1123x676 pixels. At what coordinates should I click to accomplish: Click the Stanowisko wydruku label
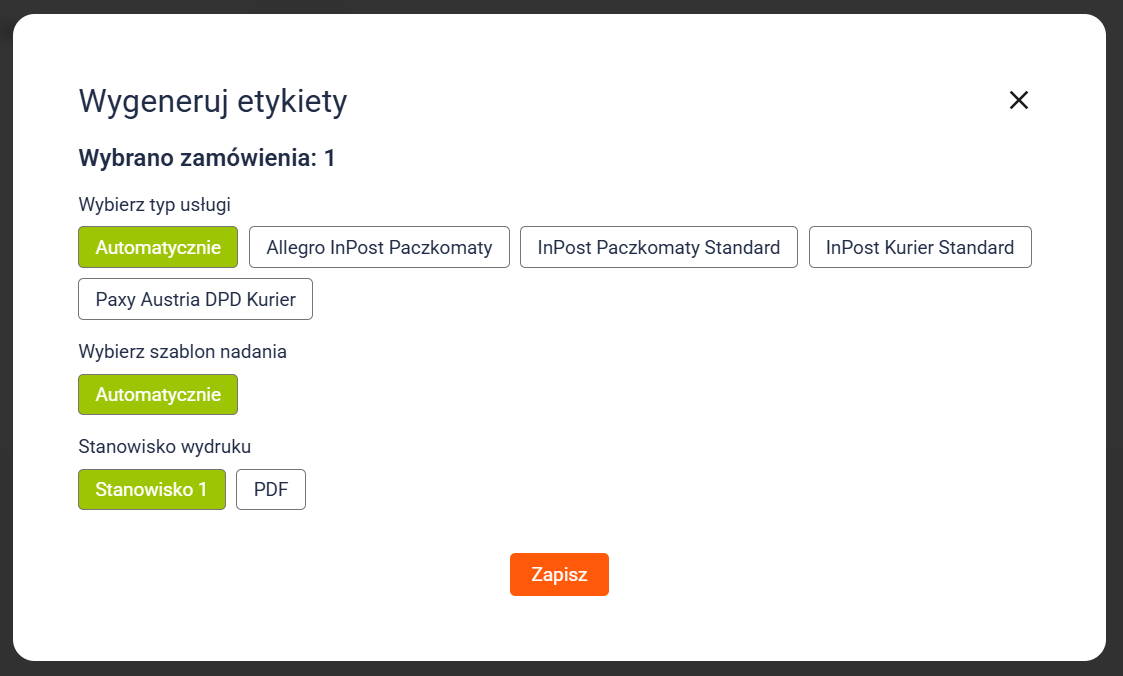tap(165, 447)
